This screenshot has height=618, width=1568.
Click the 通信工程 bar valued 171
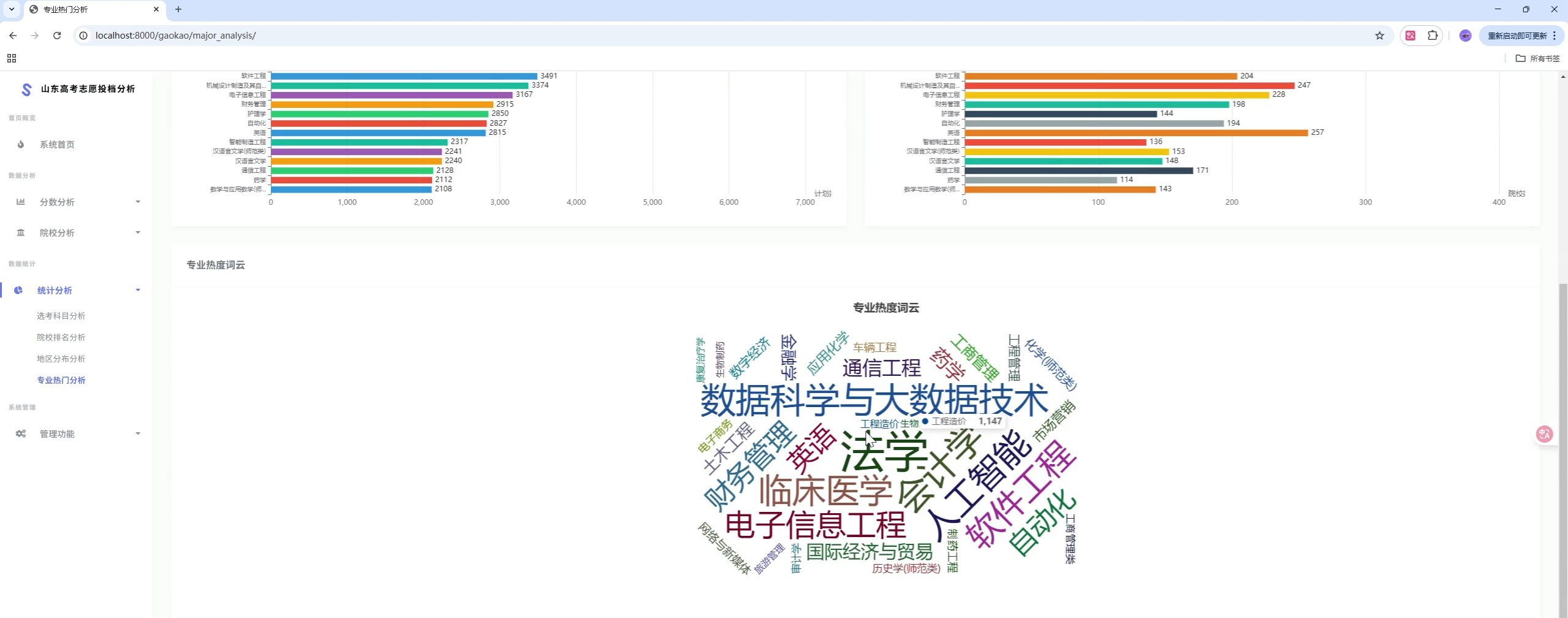pos(1079,170)
